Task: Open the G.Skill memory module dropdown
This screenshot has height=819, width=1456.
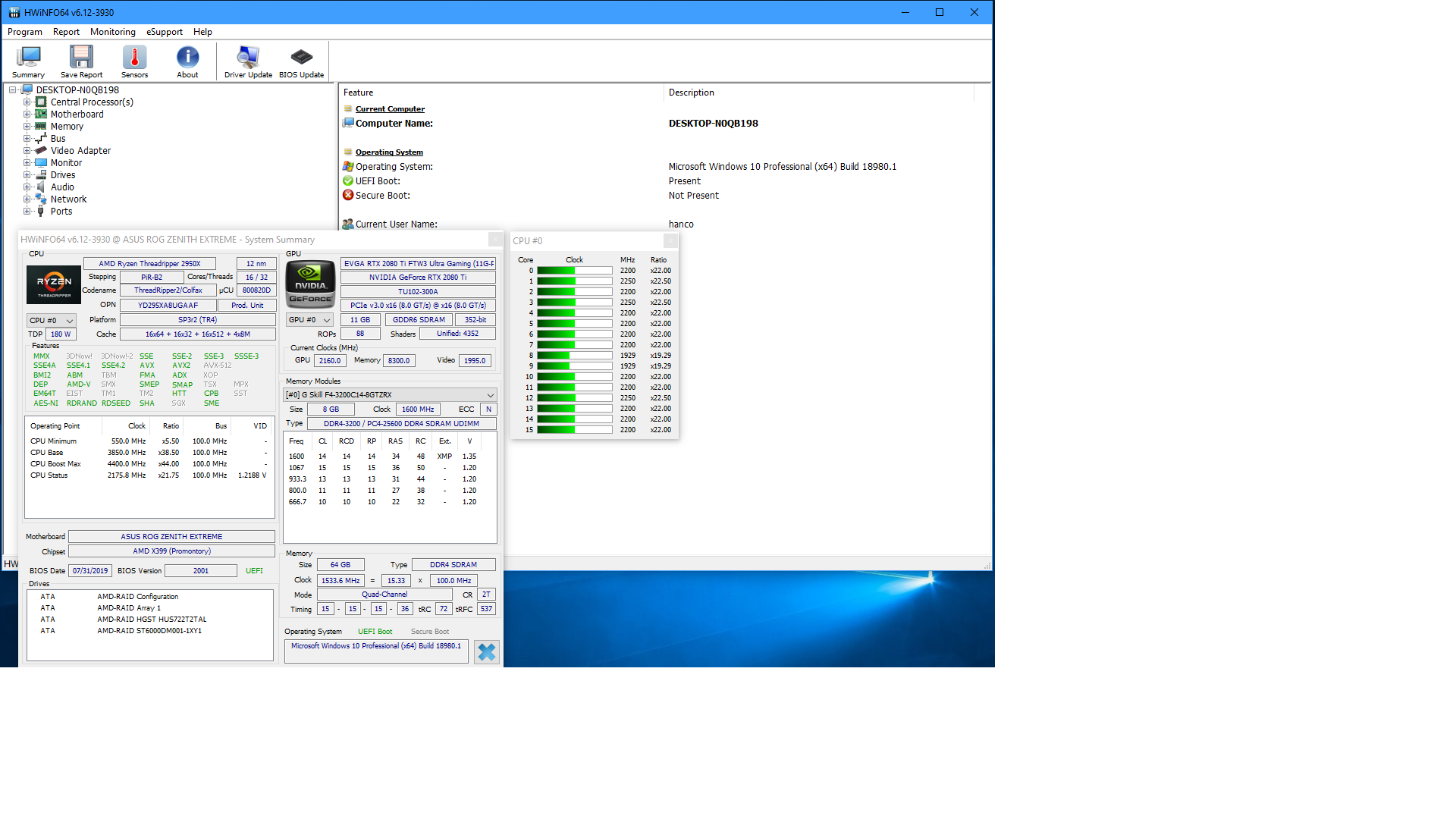Action: point(390,395)
